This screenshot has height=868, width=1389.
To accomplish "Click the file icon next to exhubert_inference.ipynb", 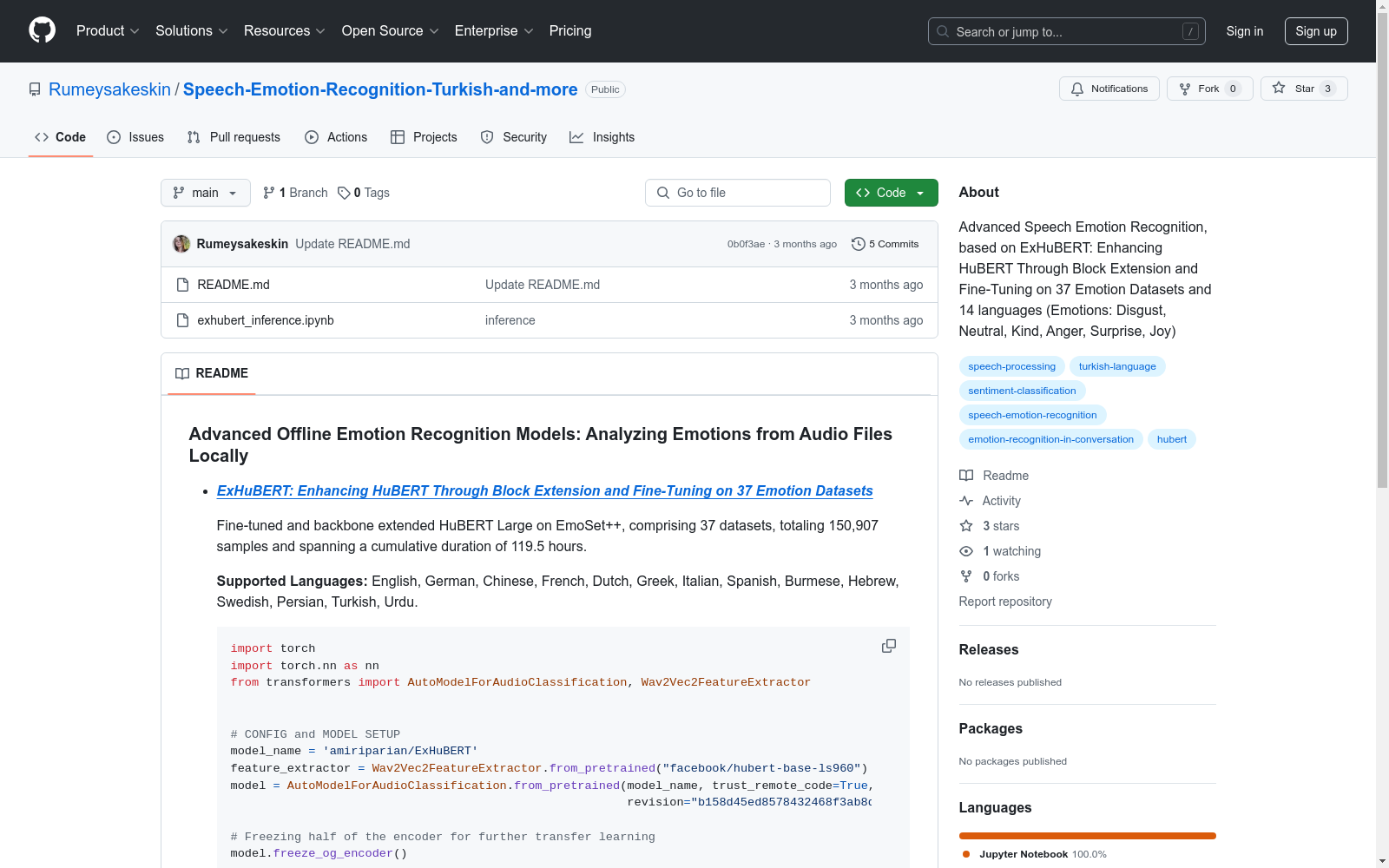I will (182, 320).
